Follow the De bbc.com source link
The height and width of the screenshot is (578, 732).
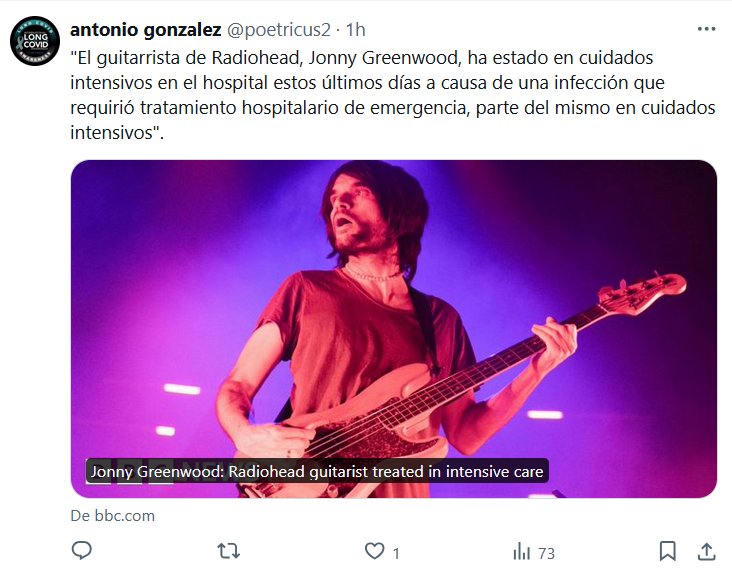[113, 516]
